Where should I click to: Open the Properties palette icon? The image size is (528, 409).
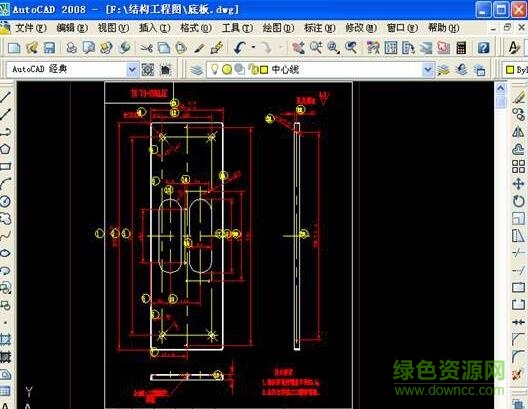[373, 48]
